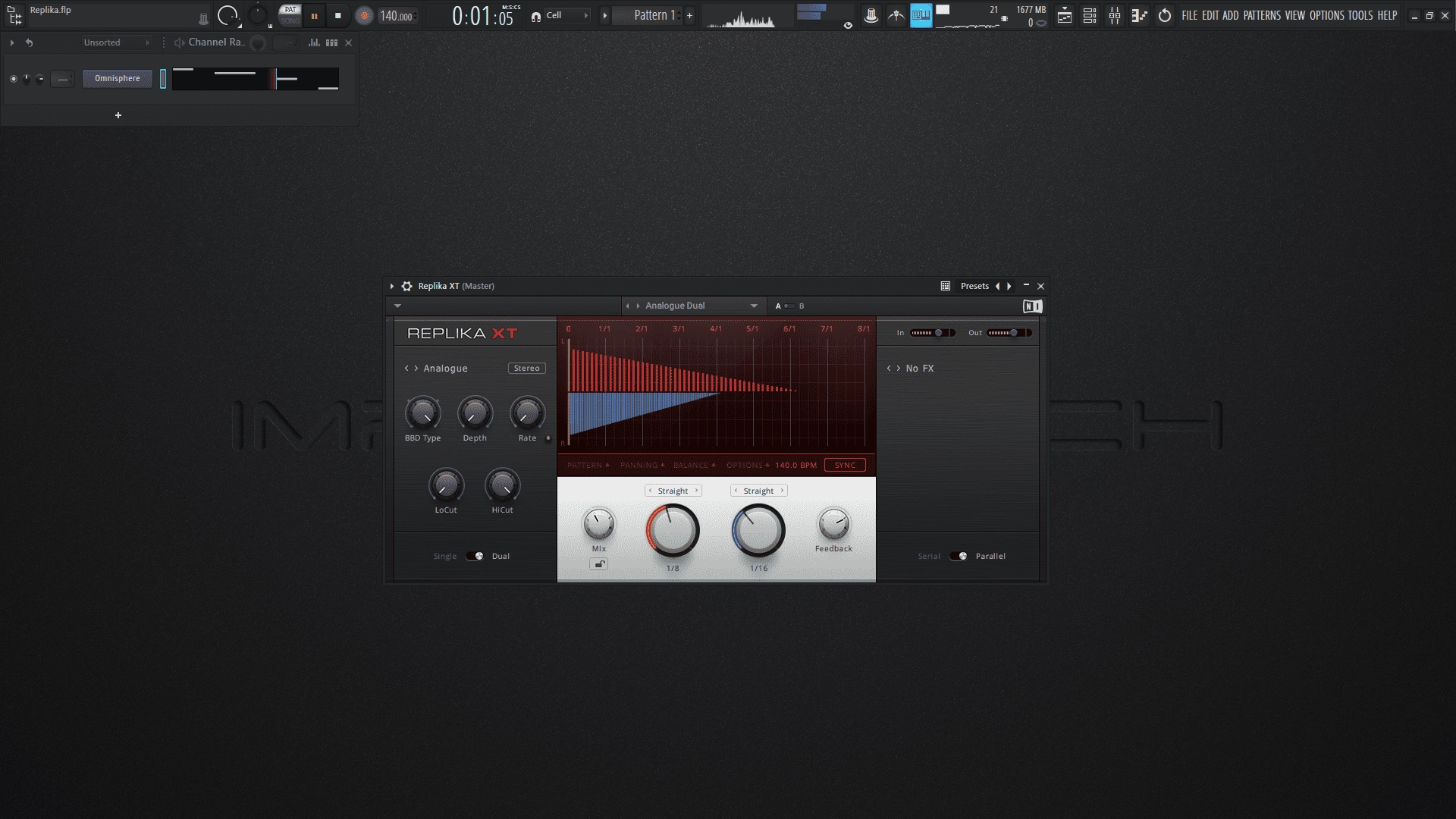Expand the PANNING section
The width and height of the screenshot is (1456, 819).
click(x=642, y=465)
